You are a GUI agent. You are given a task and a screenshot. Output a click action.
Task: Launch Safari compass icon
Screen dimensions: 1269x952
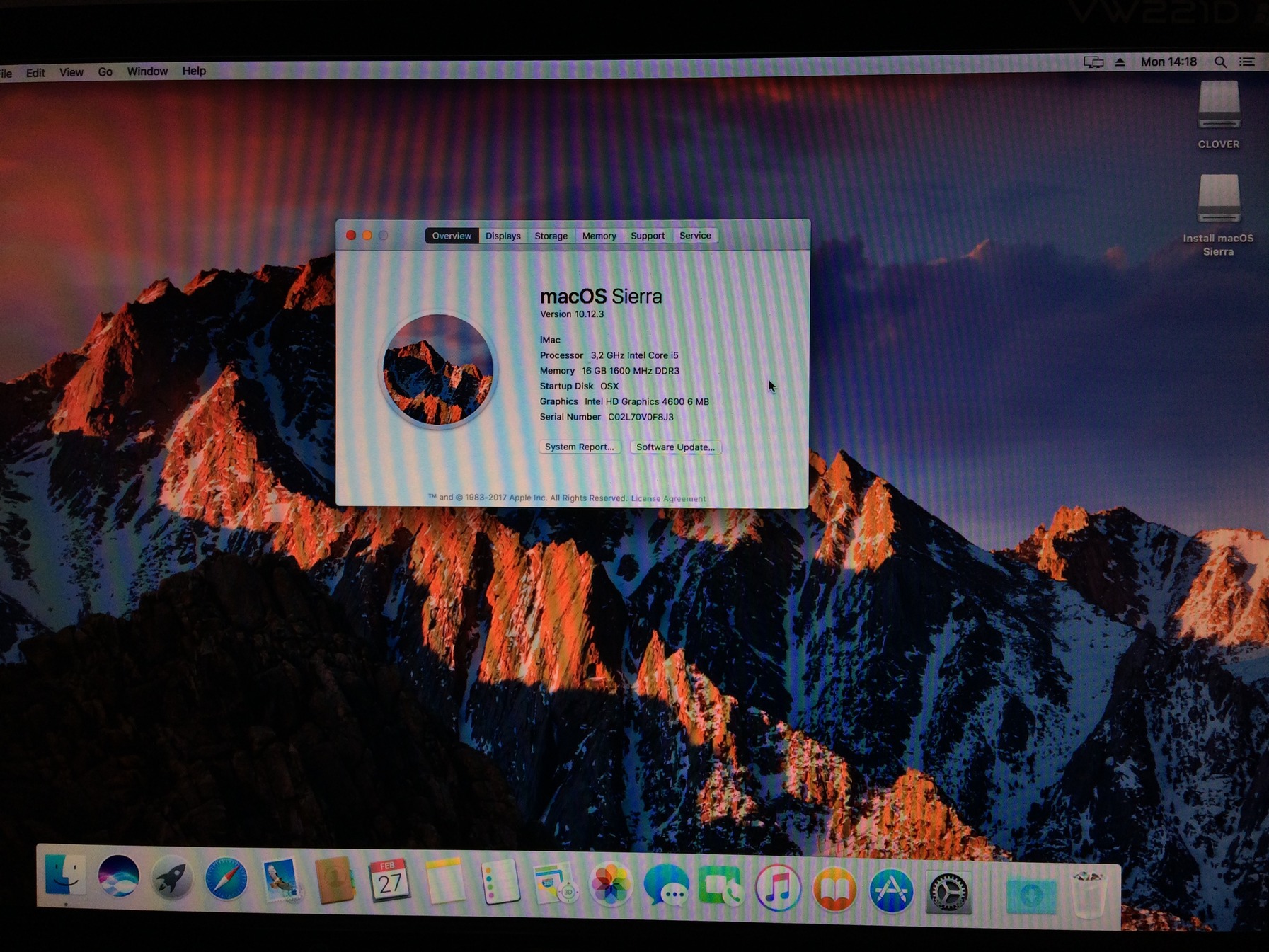coord(226,879)
